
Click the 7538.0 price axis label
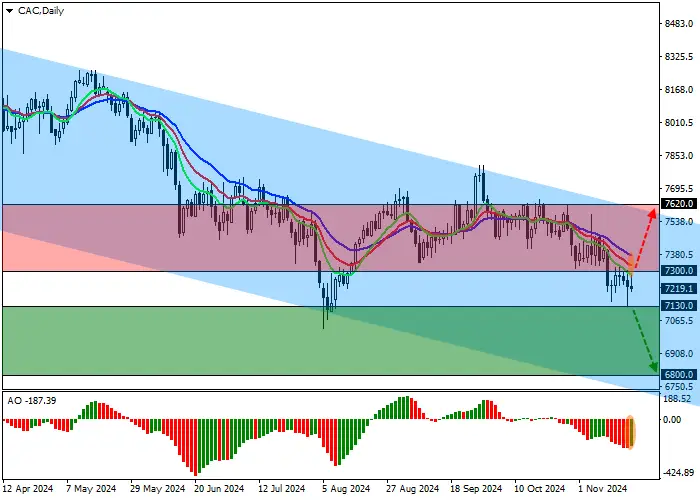click(x=679, y=221)
